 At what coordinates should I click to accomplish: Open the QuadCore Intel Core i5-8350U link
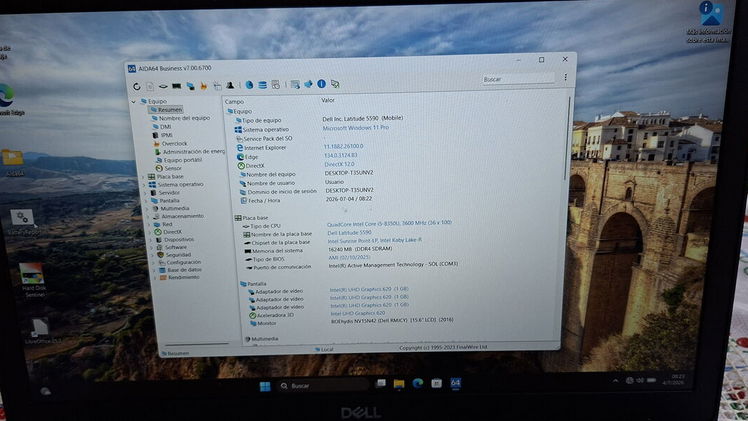389,223
